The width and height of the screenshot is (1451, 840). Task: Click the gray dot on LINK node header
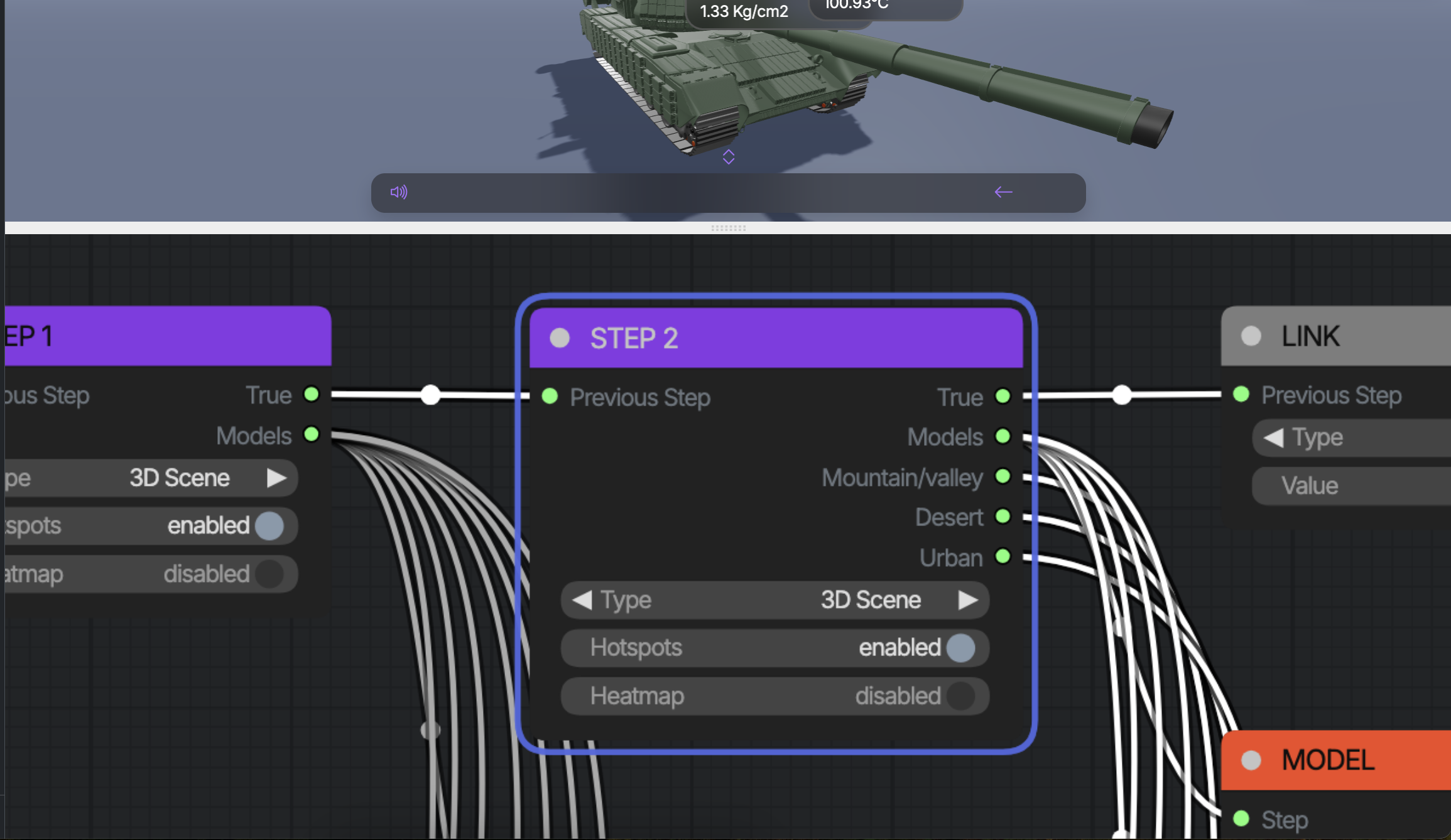[x=1251, y=337]
